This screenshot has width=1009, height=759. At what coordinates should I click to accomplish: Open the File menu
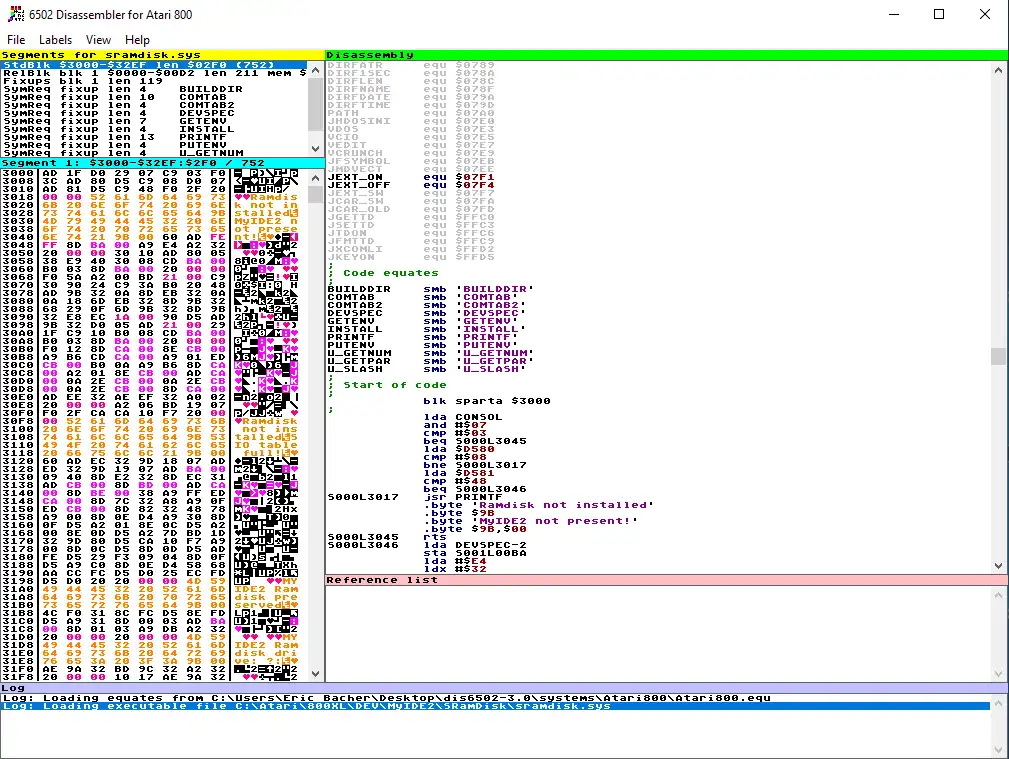(x=16, y=40)
